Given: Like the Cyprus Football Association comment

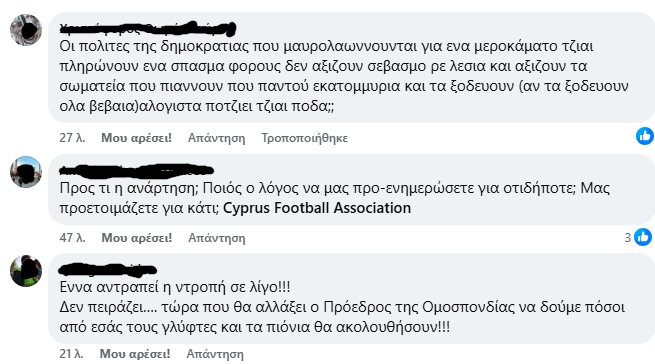Looking at the screenshot, I should 137,238.
